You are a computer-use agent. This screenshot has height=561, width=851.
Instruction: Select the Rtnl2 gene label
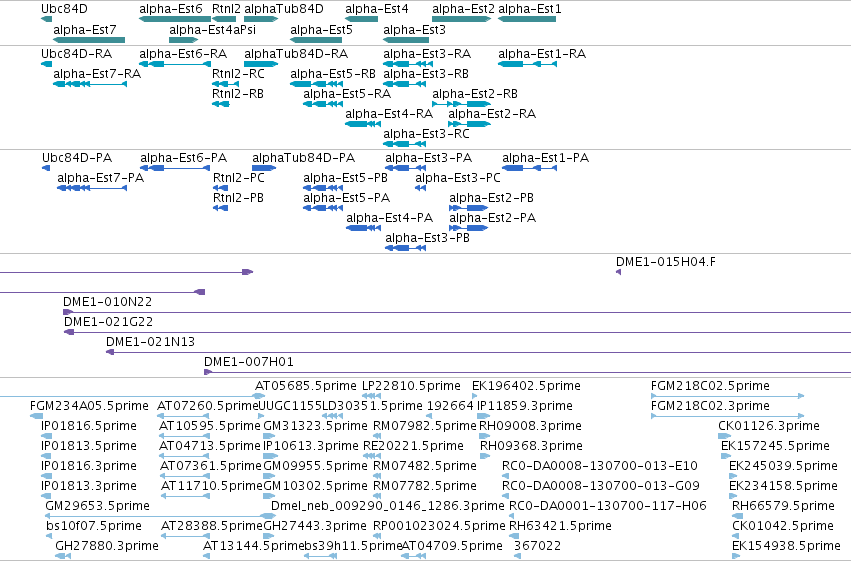226,9
